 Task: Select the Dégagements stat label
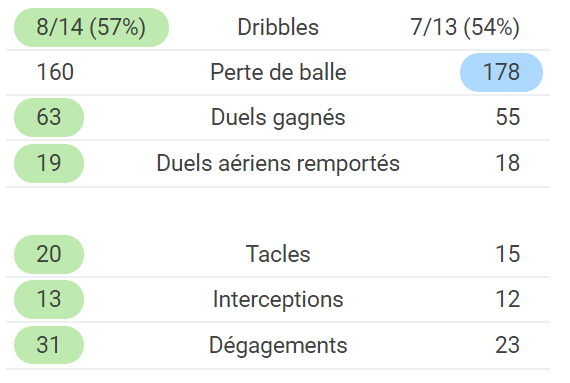click(x=278, y=345)
